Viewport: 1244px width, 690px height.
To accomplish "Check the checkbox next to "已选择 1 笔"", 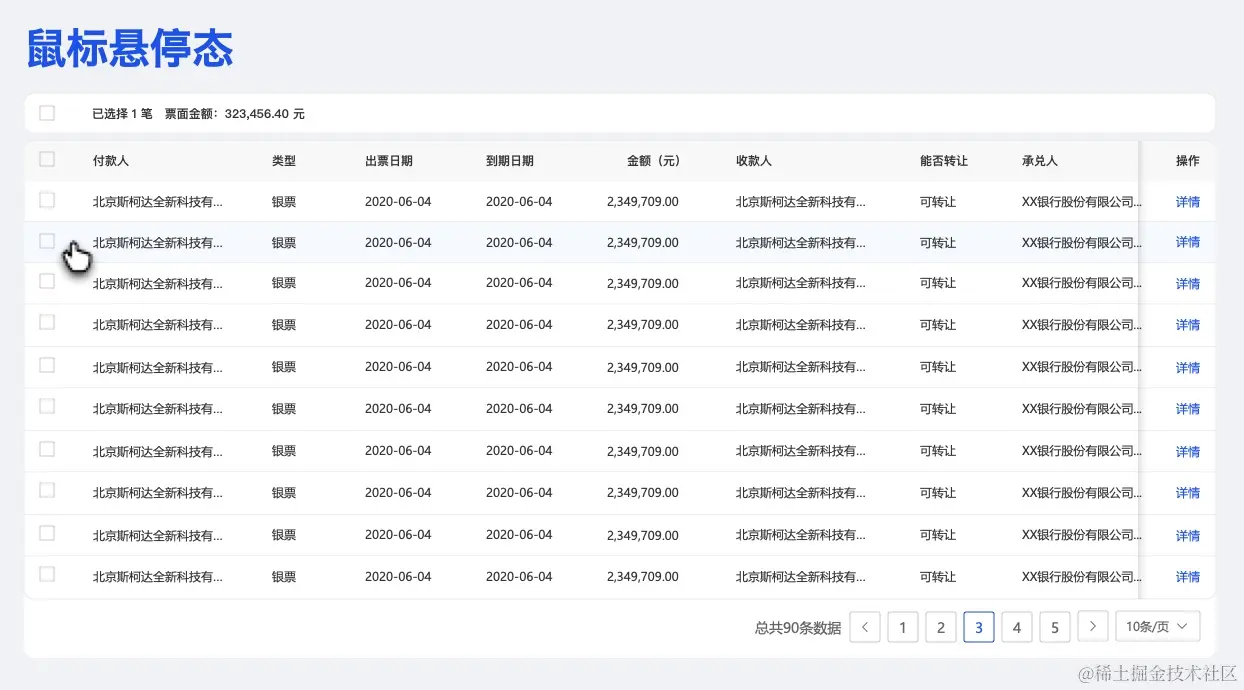I will (x=46, y=113).
